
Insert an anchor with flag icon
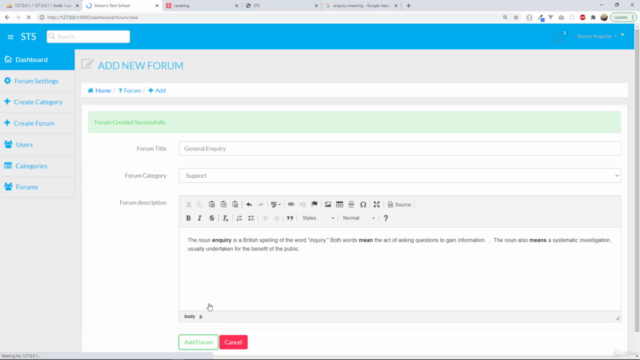[314, 204]
